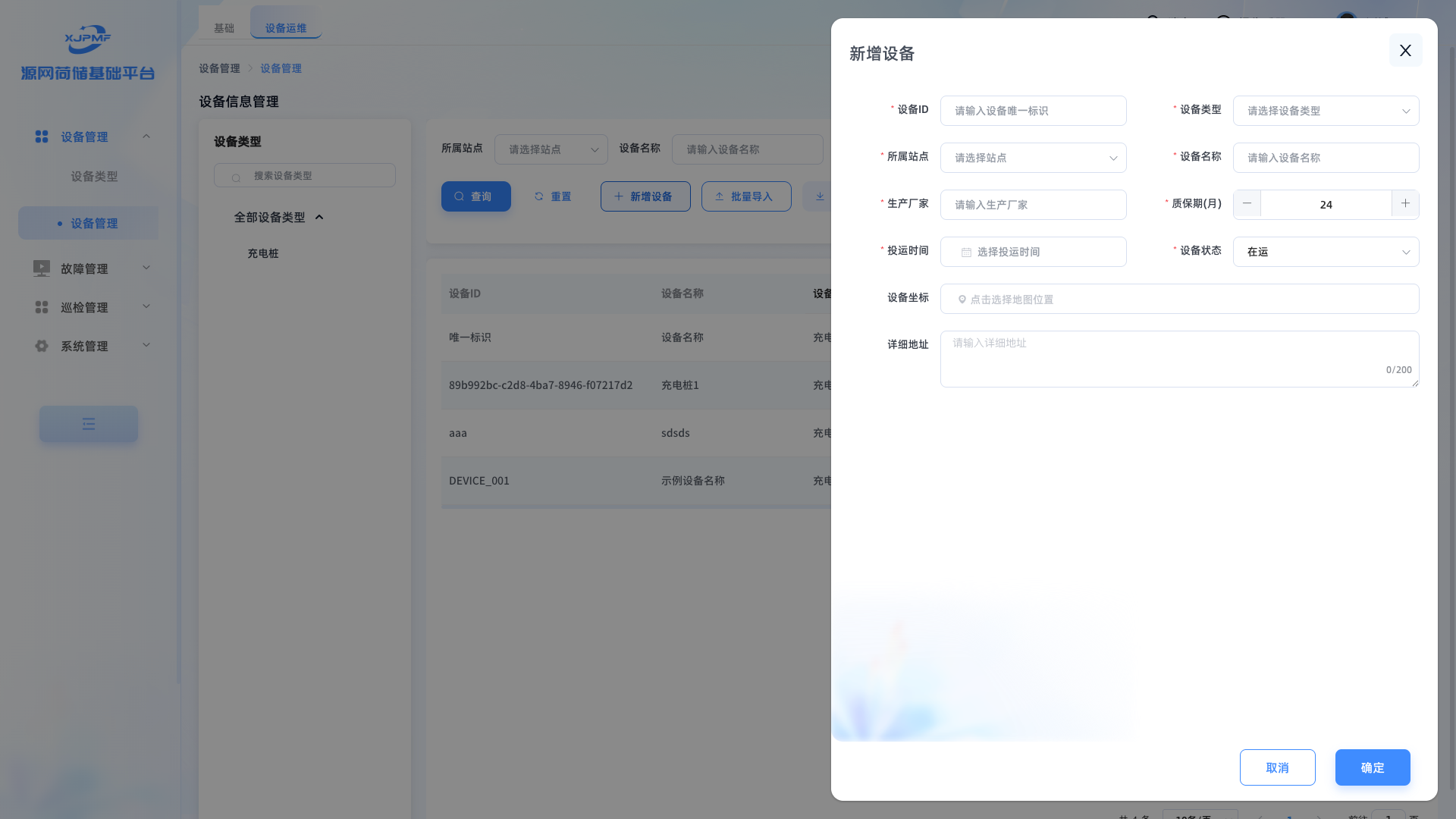
Task: Collapse the 全部设备类型 tree node
Action: 319,218
